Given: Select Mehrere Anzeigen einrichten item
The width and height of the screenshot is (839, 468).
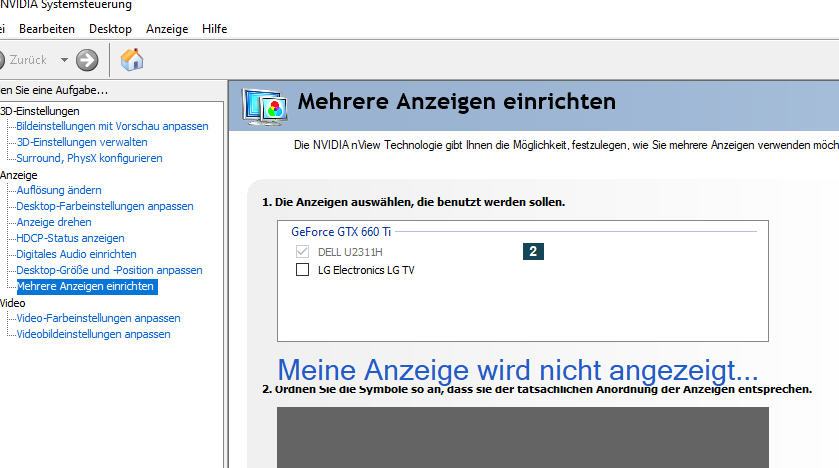Looking at the screenshot, I should (x=87, y=286).
